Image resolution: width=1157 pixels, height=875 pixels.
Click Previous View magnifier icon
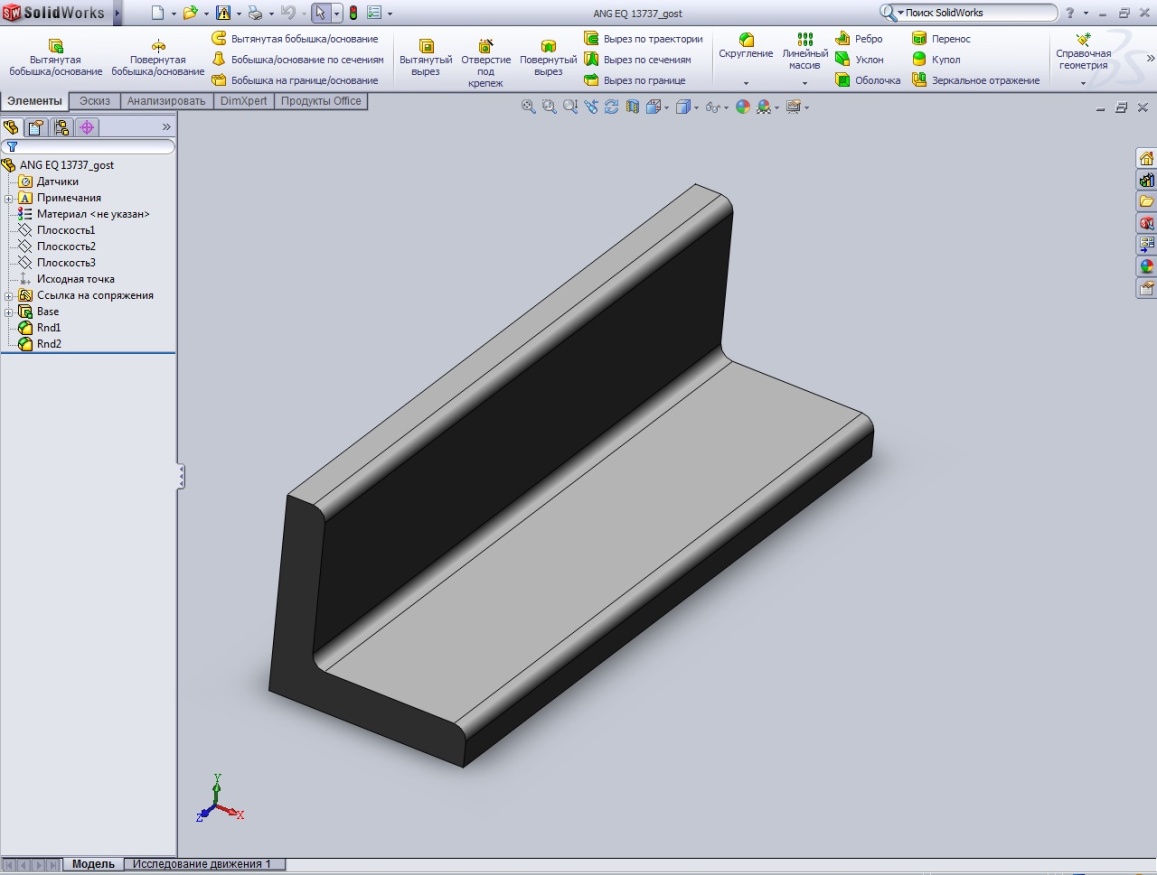[570, 107]
